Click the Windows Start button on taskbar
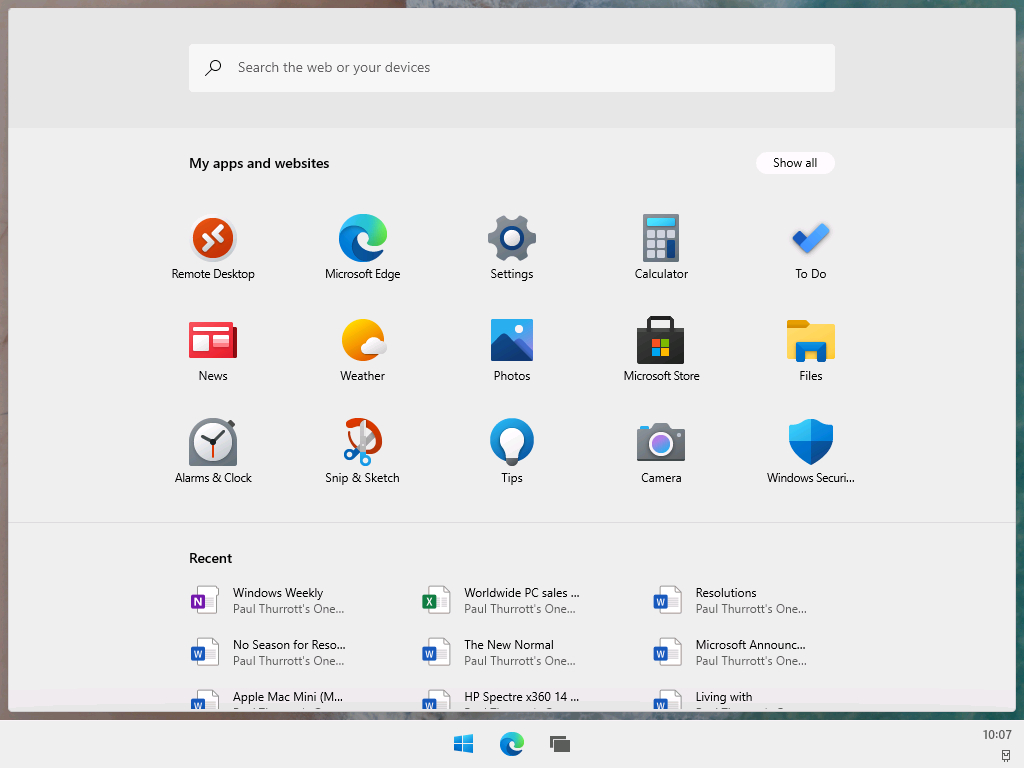Screen dimensions: 1024x768 [x=464, y=744]
